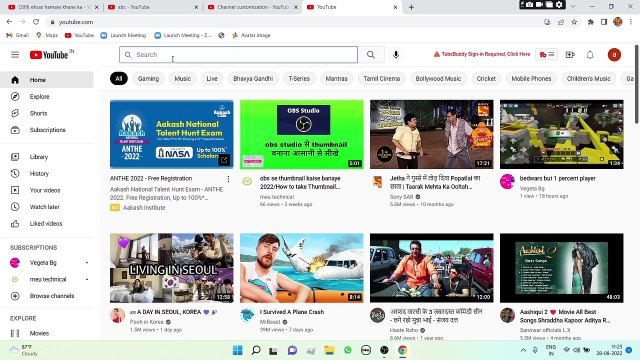Open Your videos in the sidebar
The height and width of the screenshot is (360, 640).
coord(47,190)
